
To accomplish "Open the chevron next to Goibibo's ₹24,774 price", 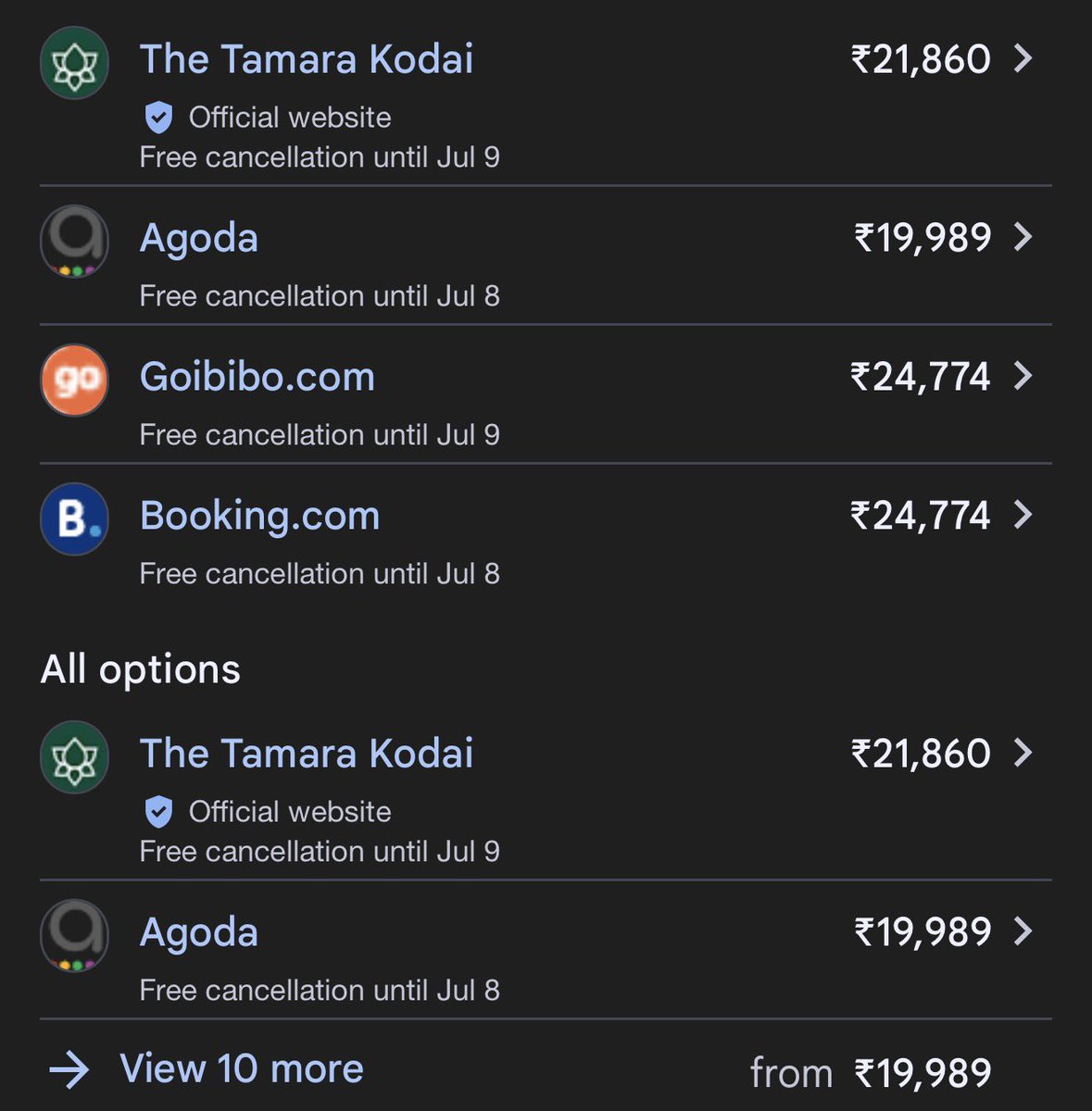I will coord(1023,376).
